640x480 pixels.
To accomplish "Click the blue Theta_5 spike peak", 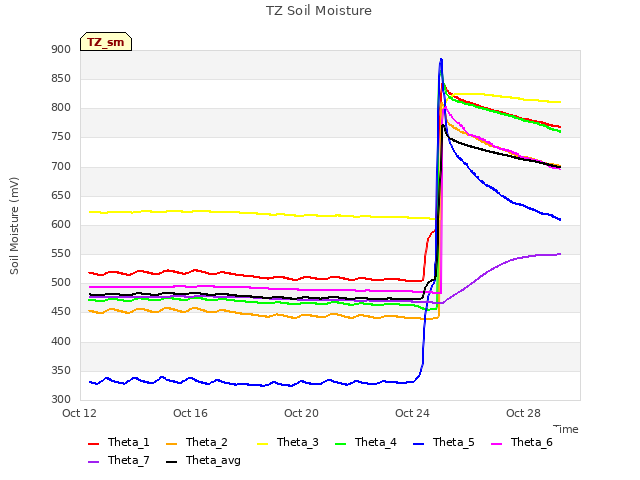I will pos(441,60).
